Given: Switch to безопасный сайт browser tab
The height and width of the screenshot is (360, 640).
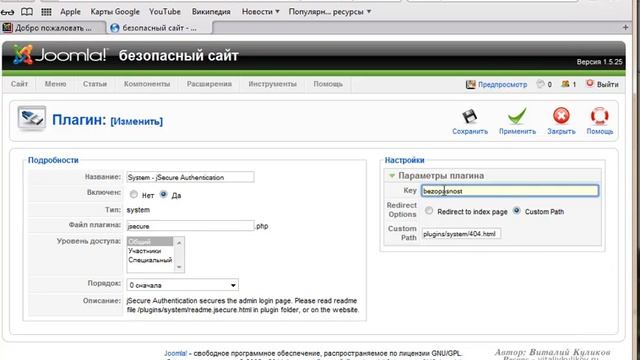Looking at the screenshot, I should pos(159,28).
